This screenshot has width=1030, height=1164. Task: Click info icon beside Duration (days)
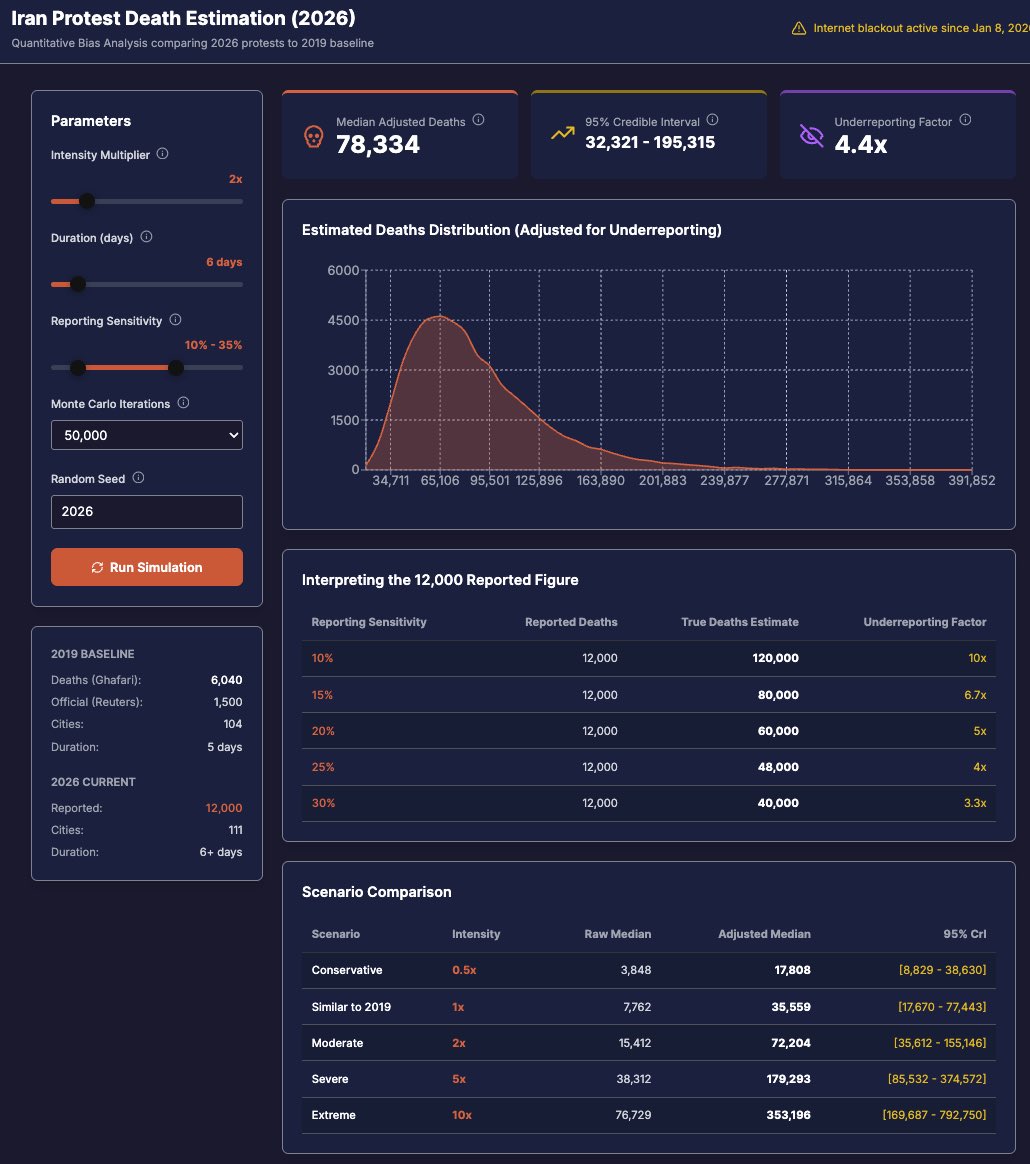point(146,237)
